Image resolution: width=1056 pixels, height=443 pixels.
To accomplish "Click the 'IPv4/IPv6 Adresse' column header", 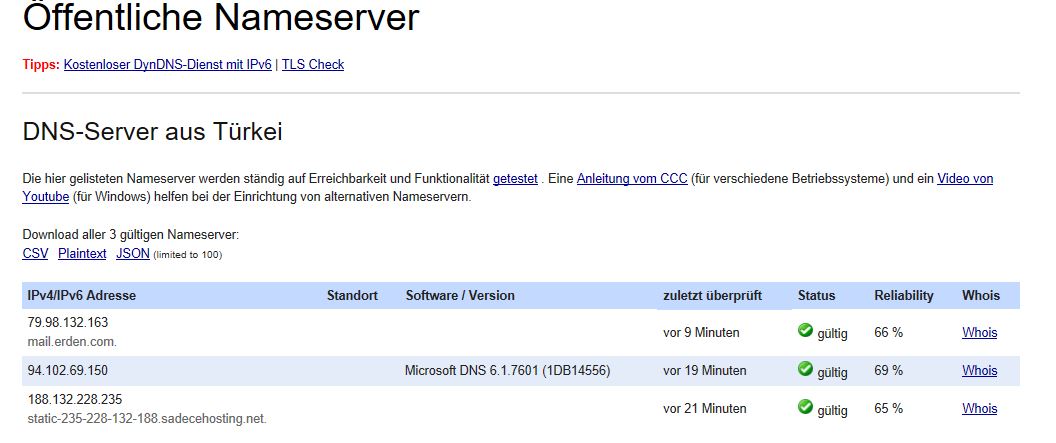I will pyautogui.click(x=81, y=296).
